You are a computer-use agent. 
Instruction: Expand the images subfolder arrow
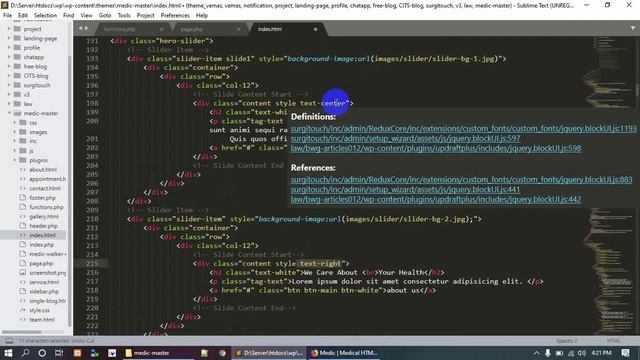pos(15,132)
